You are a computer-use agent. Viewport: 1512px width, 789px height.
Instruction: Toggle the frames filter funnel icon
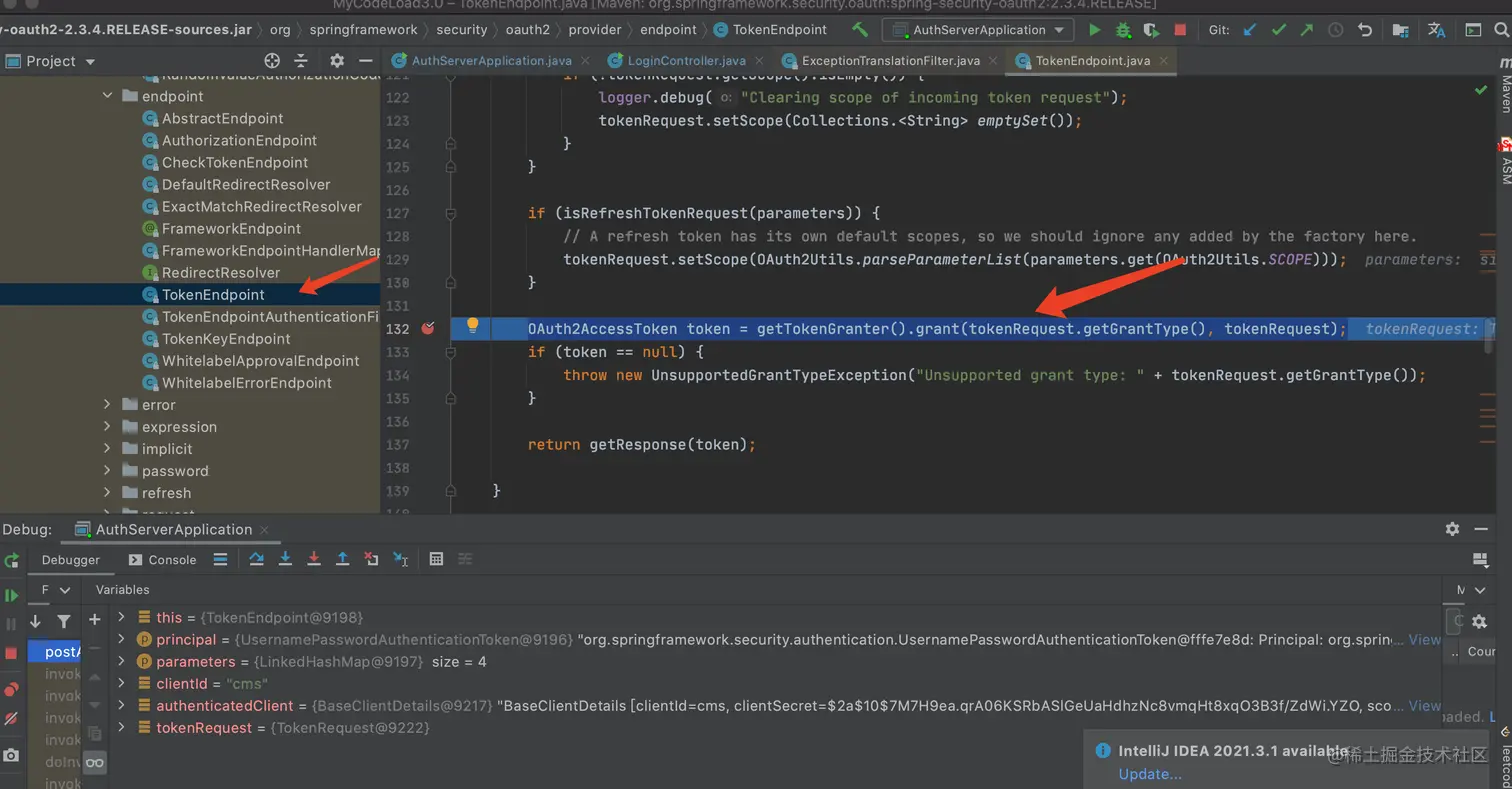(64, 621)
